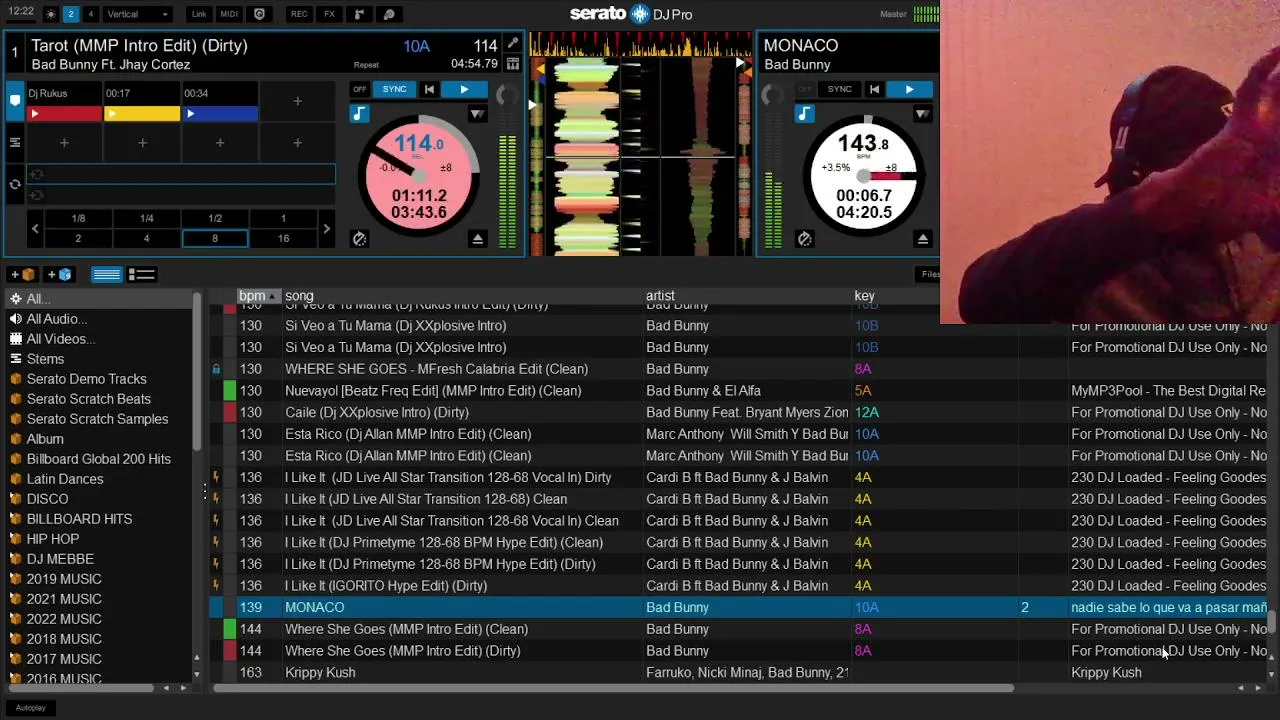Set 1/8 beat loop size

pyautogui.click(x=78, y=218)
